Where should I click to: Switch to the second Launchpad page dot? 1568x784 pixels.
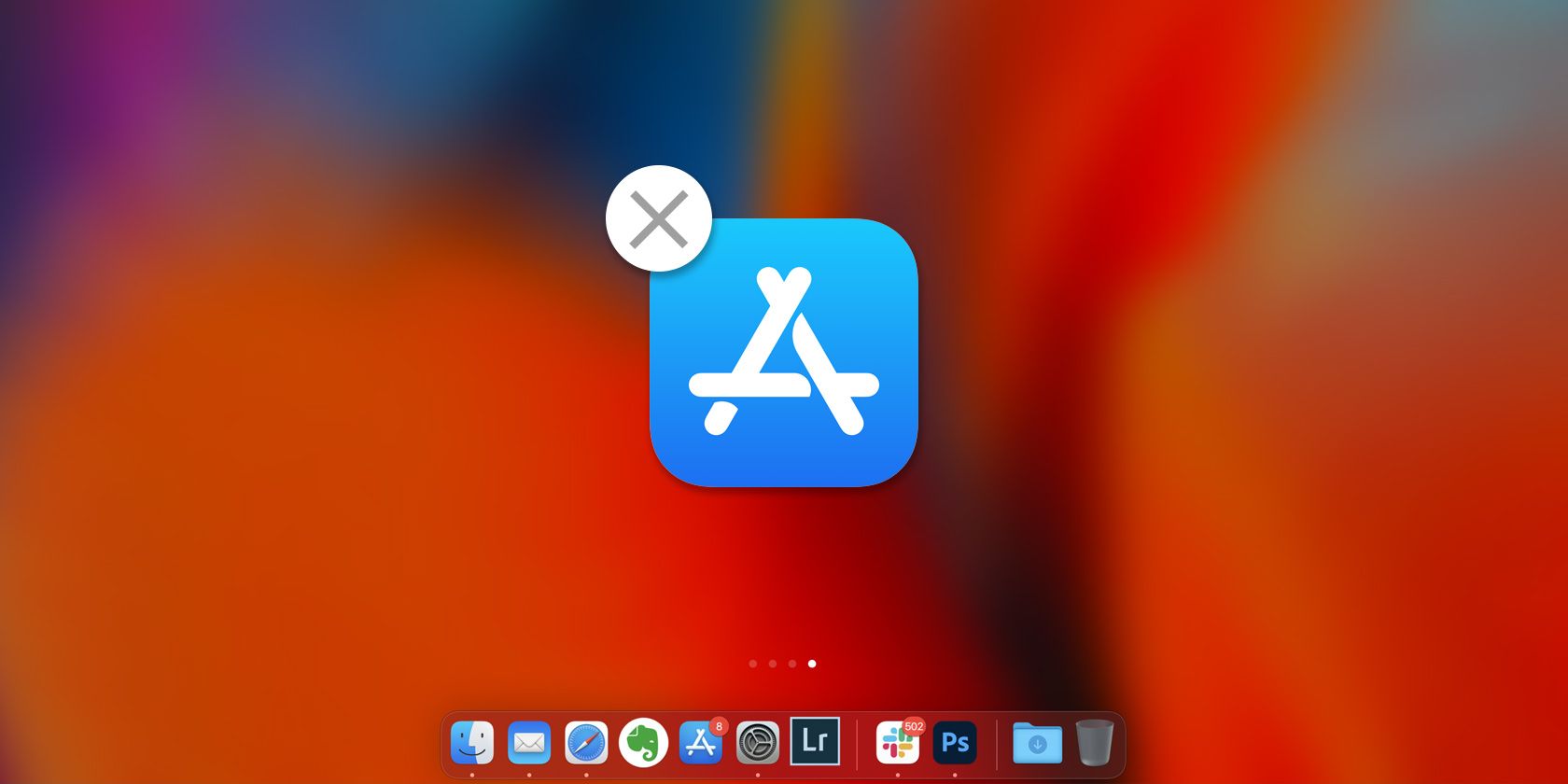click(x=773, y=664)
